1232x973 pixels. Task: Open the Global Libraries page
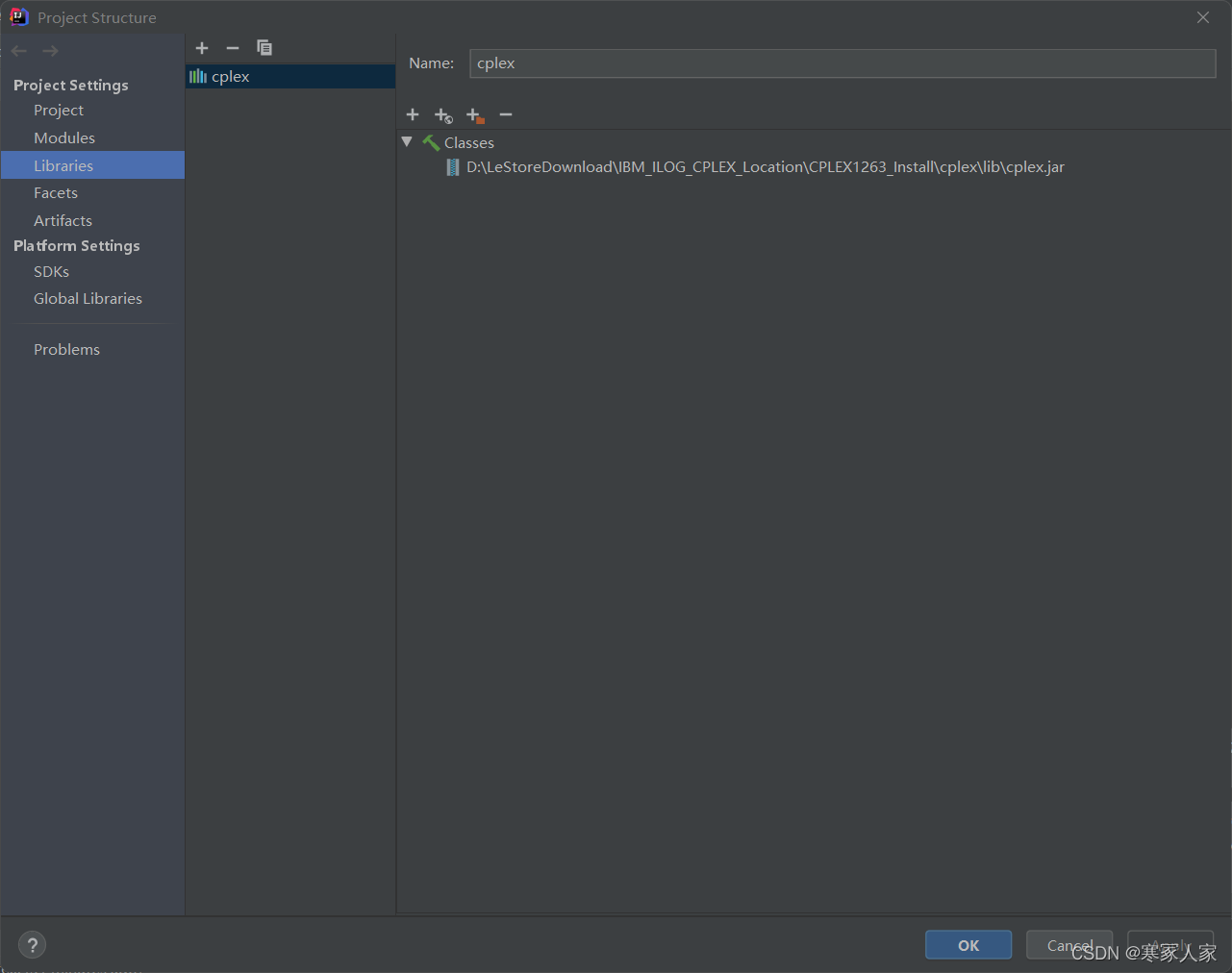pos(88,299)
